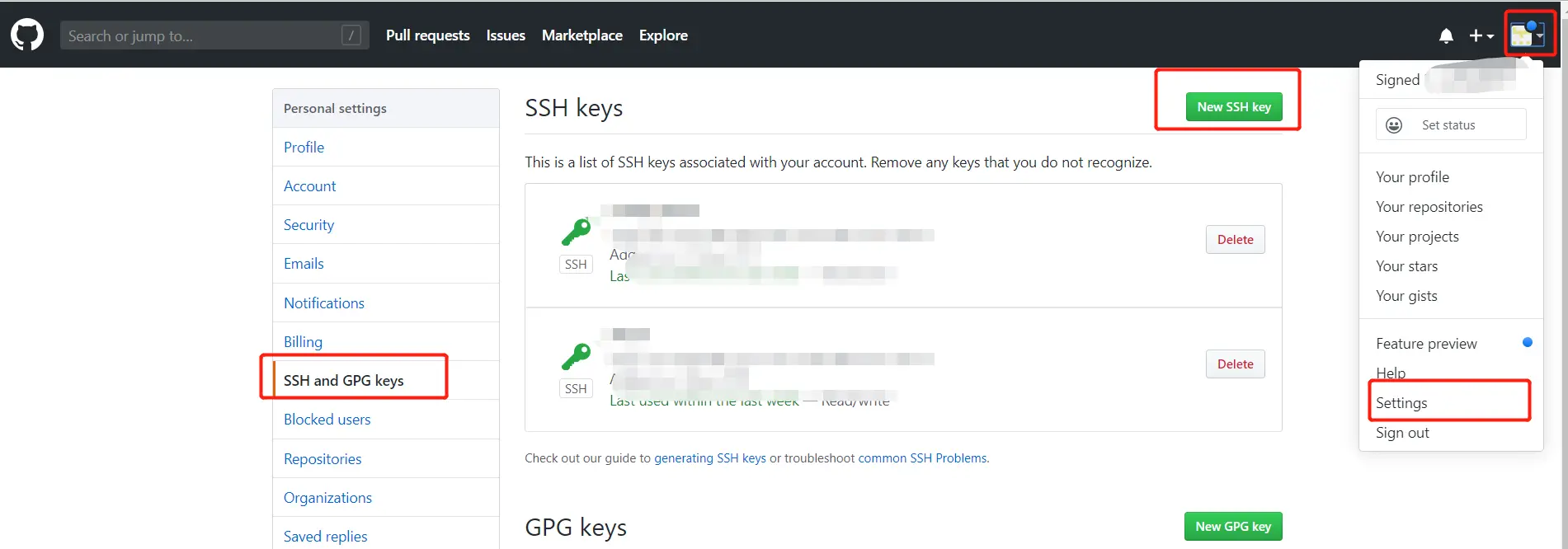Click the smiley Set status icon
Image resolution: width=1568 pixels, height=549 pixels.
[x=1394, y=125]
